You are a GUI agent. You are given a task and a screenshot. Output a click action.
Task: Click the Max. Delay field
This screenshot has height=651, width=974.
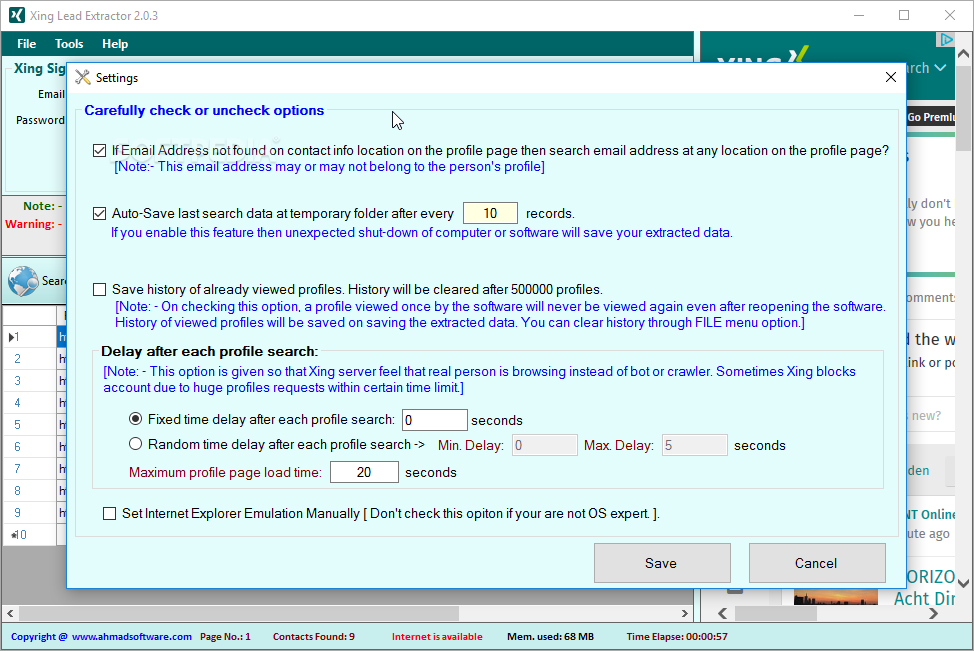(x=694, y=445)
